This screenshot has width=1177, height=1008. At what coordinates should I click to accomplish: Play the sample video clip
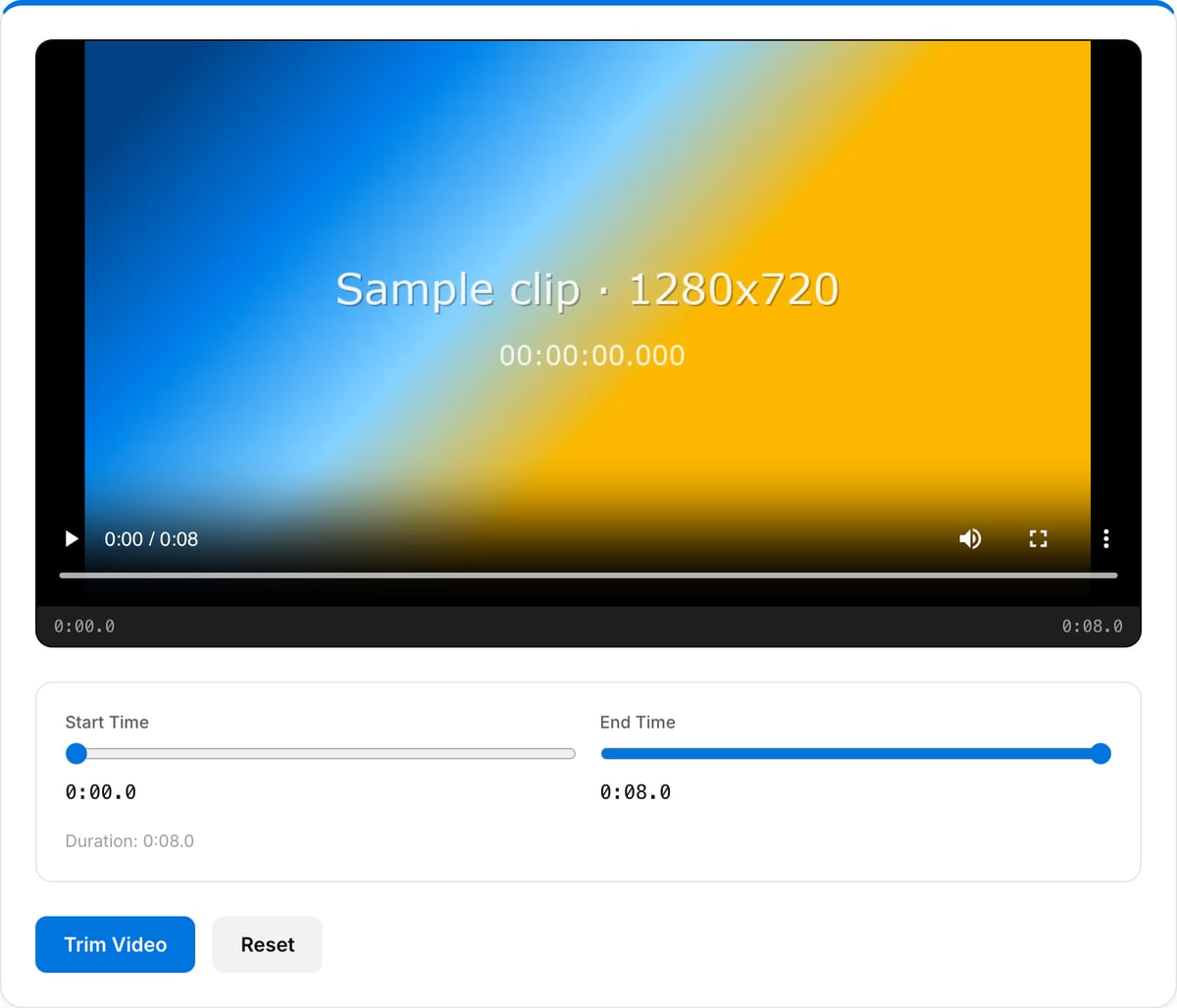(71, 538)
